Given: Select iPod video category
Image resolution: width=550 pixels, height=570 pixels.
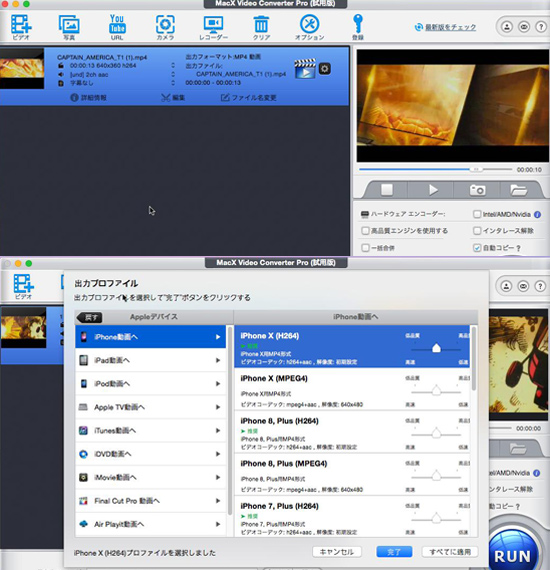Looking at the screenshot, I should pyautogui.click(x=150, y=384).
